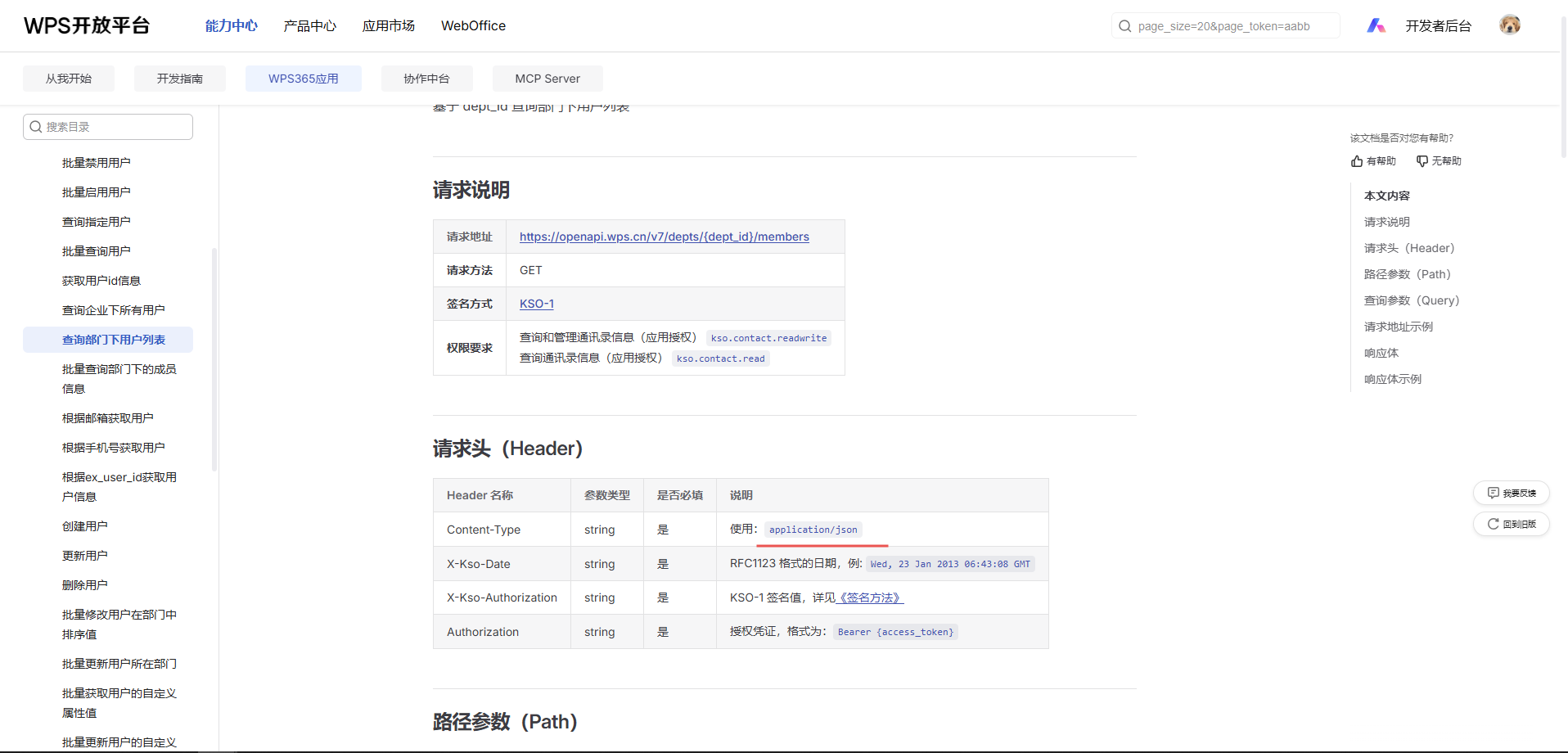1568x753 pixels.
Task: Switch to the 协作中台 tab
Action: coord(426,79)
